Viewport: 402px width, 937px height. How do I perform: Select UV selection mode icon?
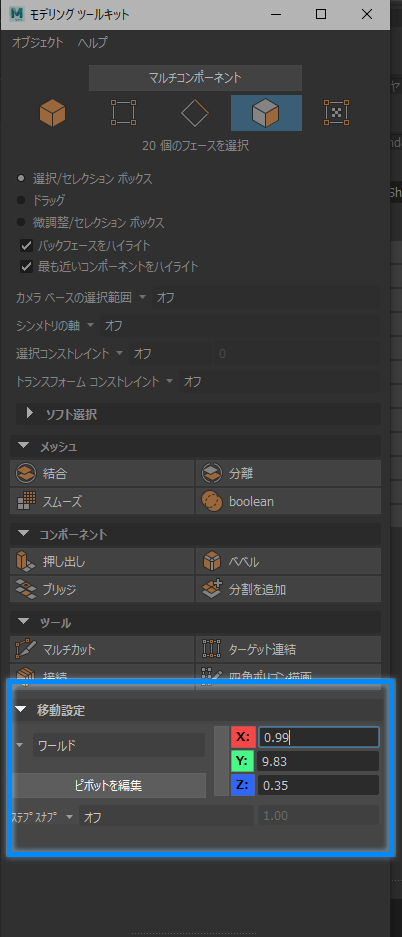tap(336, 113)
